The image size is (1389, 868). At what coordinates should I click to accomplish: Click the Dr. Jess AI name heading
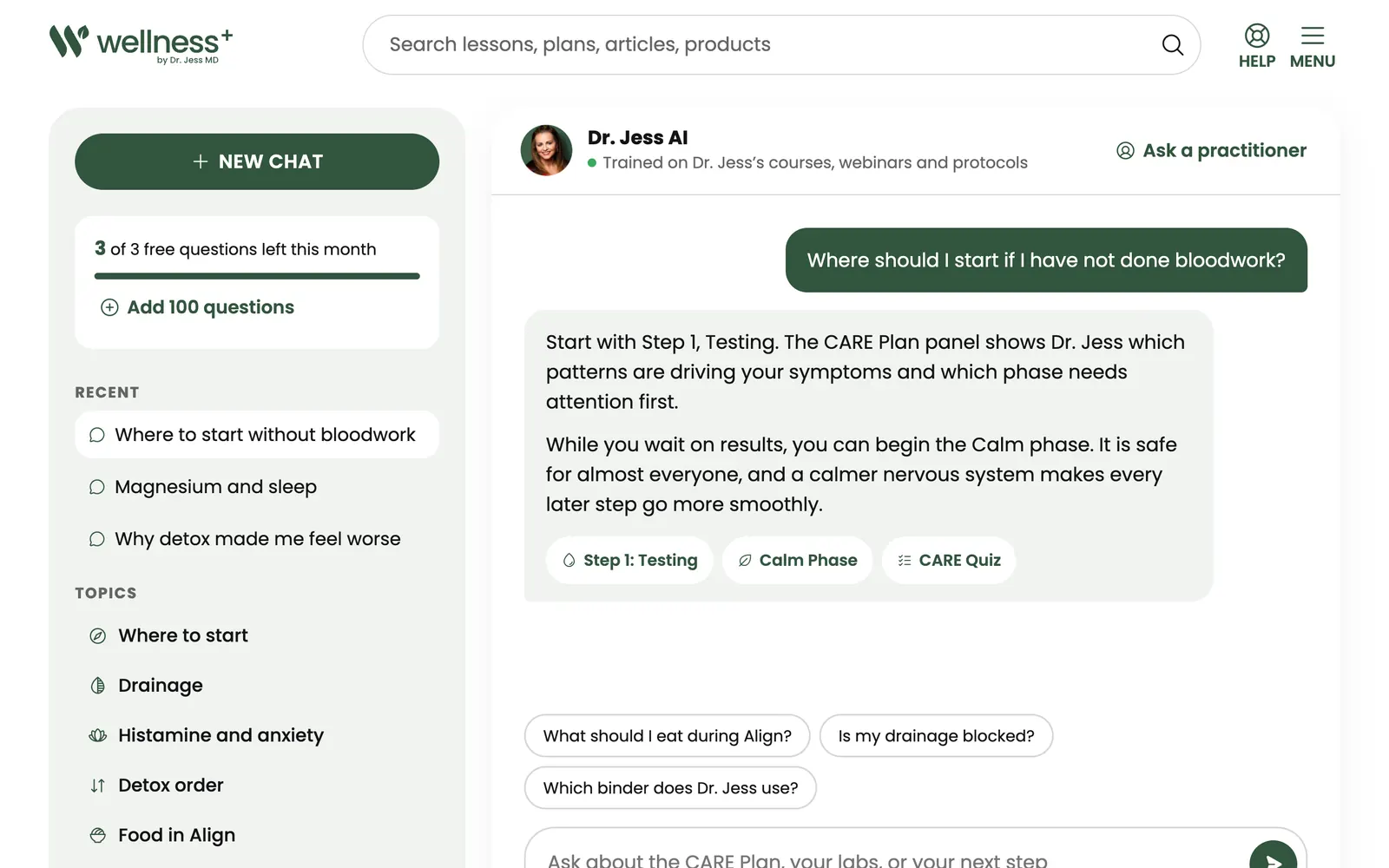point(638,138)
